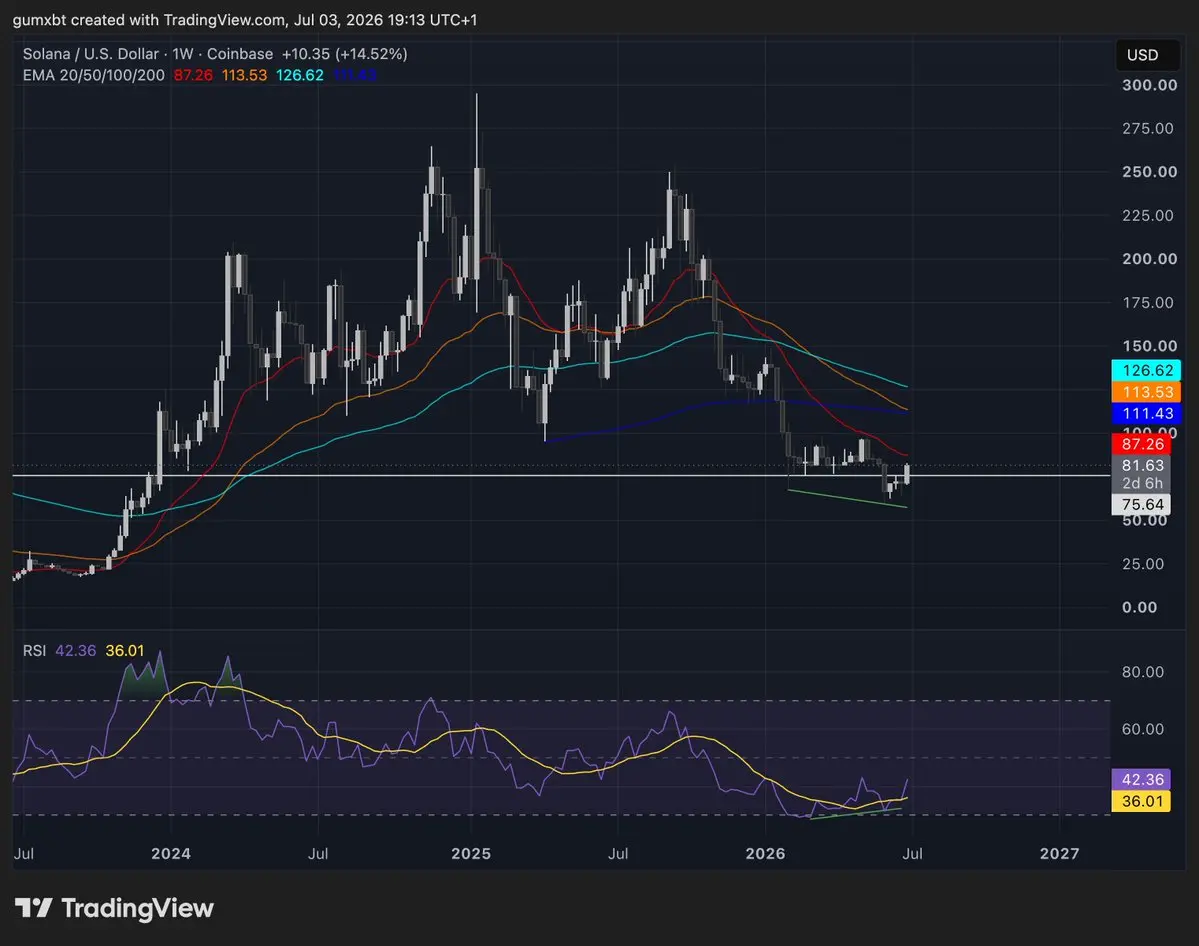
Task: Click the white 75.64 horizontal line tag
Action: point(1141,505)
